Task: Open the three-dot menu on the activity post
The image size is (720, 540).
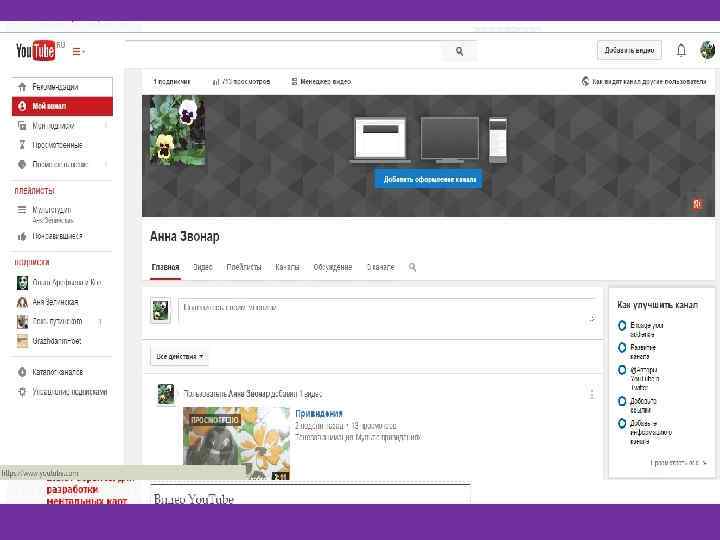Action: pyautogui.click(x=592, y=394)
